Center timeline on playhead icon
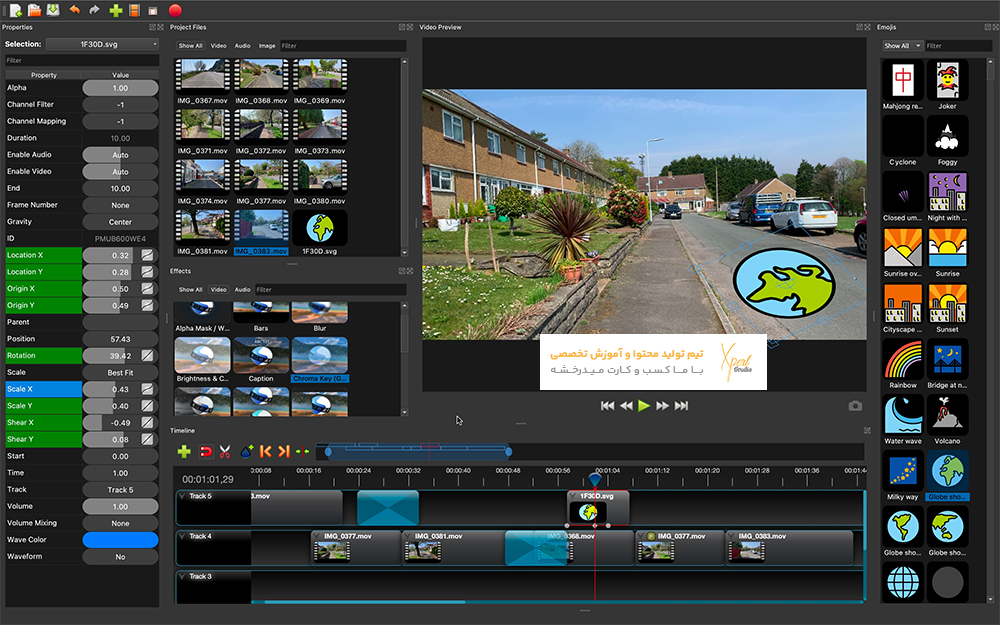 [302, 452]
